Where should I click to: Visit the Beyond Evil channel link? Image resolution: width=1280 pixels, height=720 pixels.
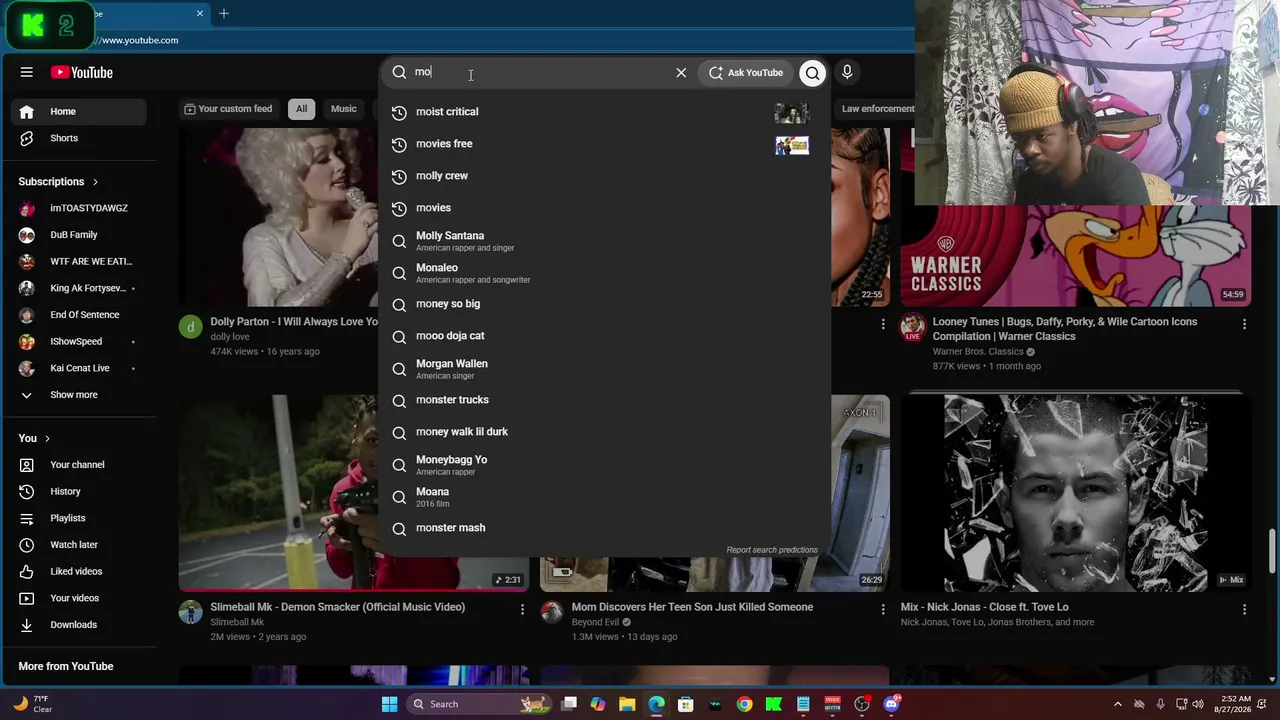click(x=595, y=622)
